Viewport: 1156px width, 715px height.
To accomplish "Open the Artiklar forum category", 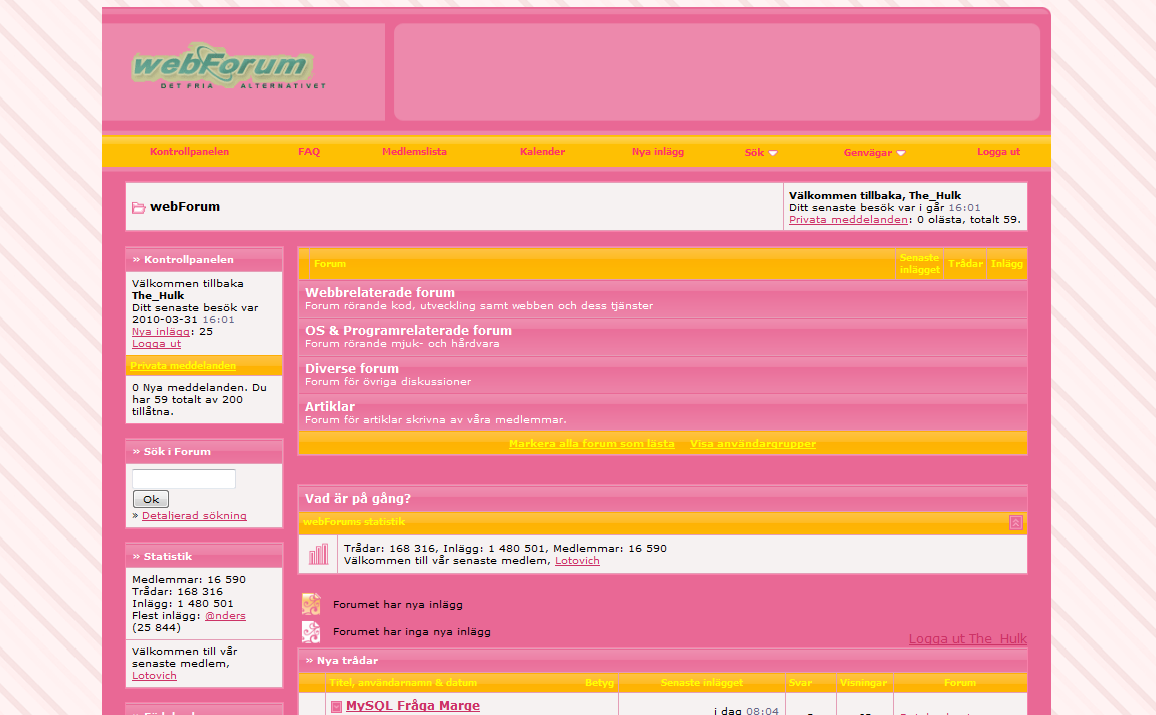I will tap(330, 407).
